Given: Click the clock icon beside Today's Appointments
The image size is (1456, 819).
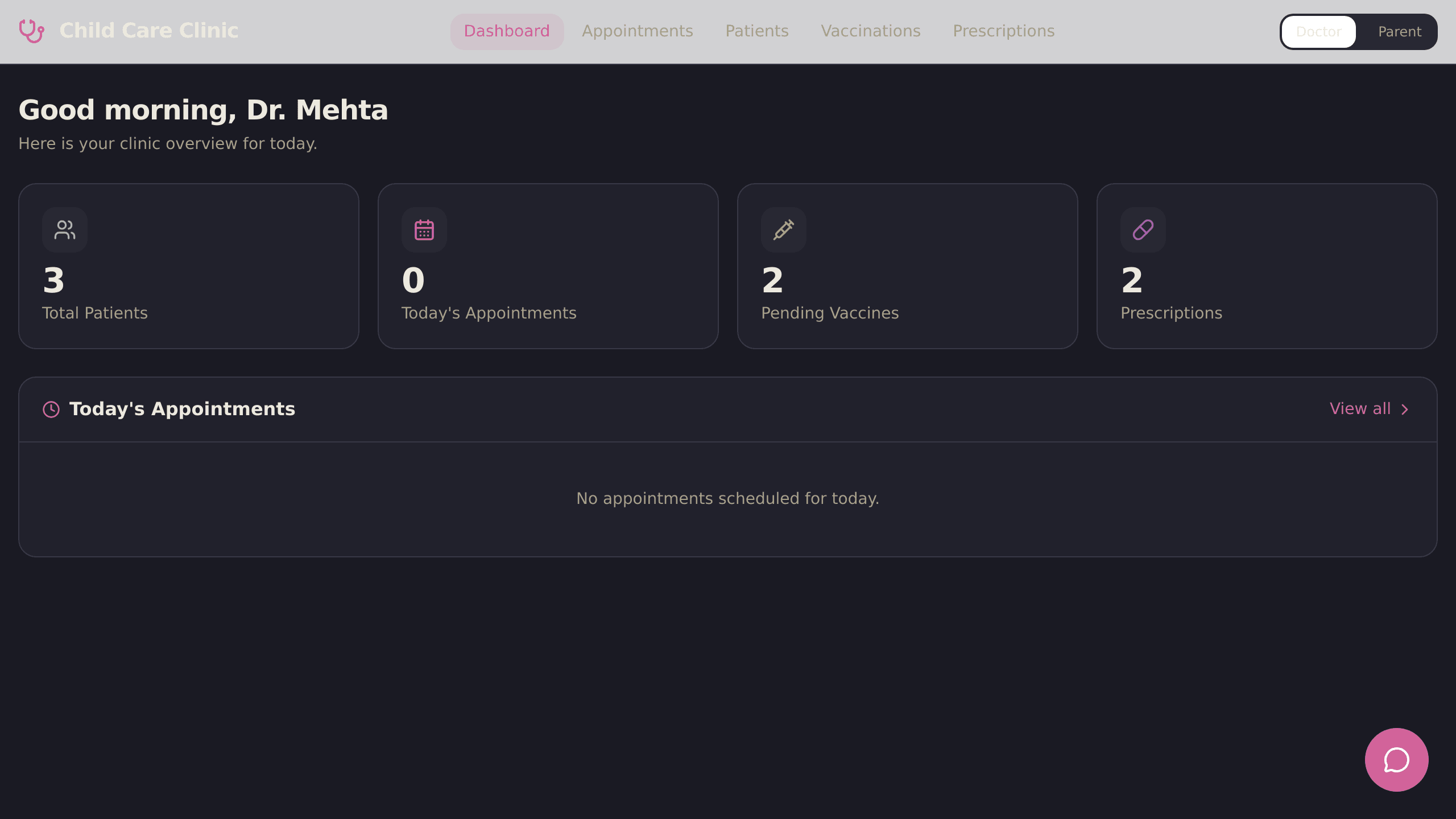Looking at the screenshot, I should point(51,409).
